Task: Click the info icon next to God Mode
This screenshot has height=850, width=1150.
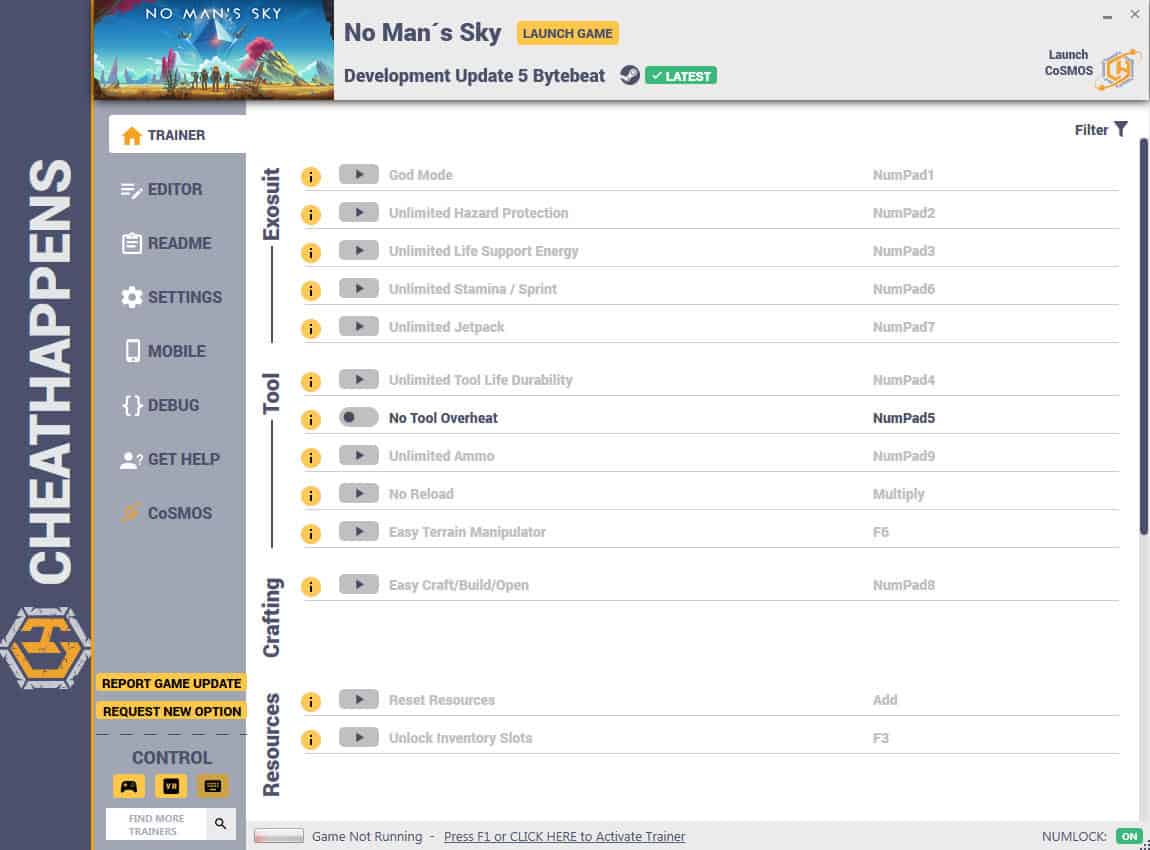Action: 311,177
